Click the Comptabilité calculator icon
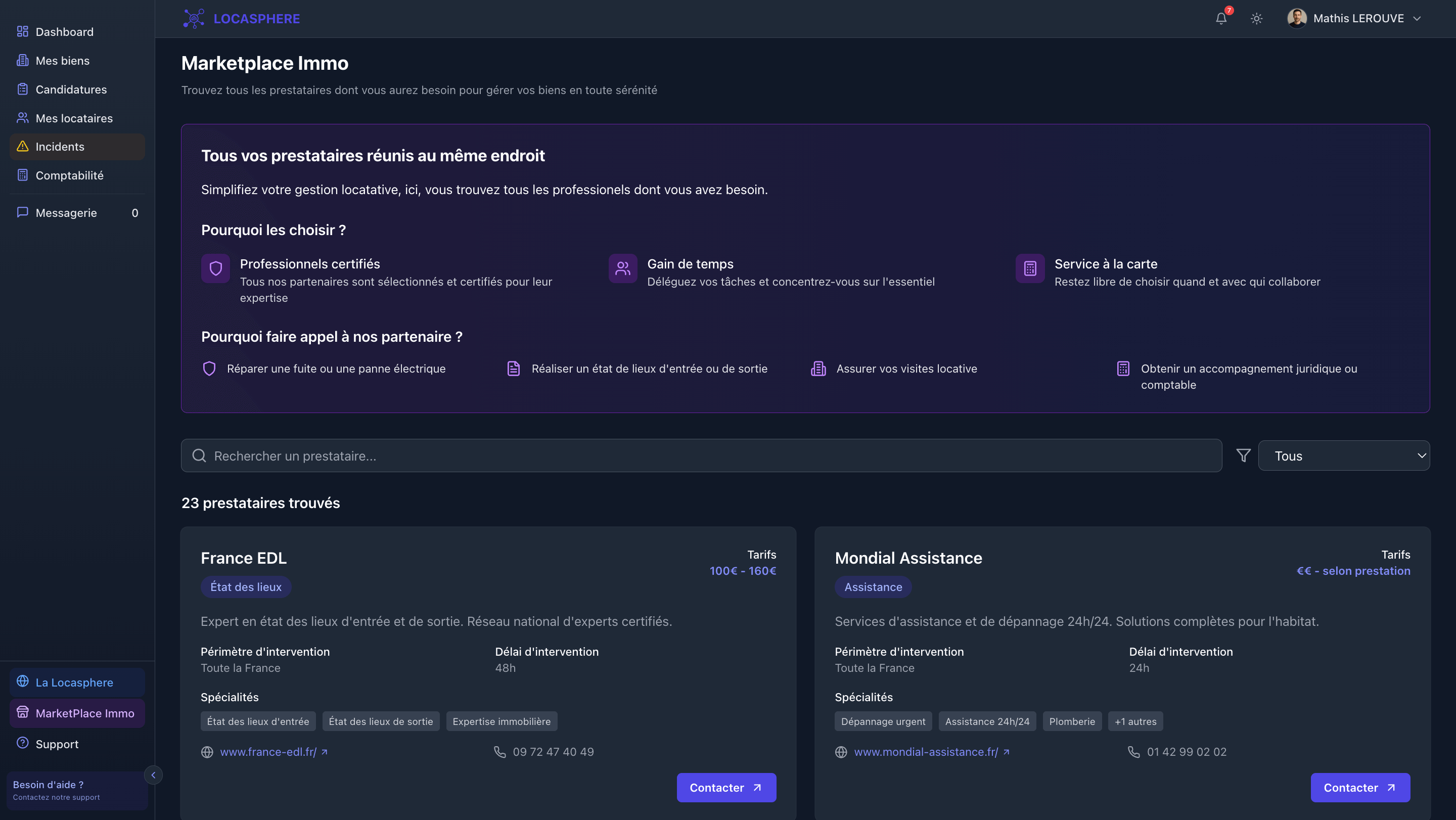This screenshot has height=820, width=1456. tap(23, 175)
